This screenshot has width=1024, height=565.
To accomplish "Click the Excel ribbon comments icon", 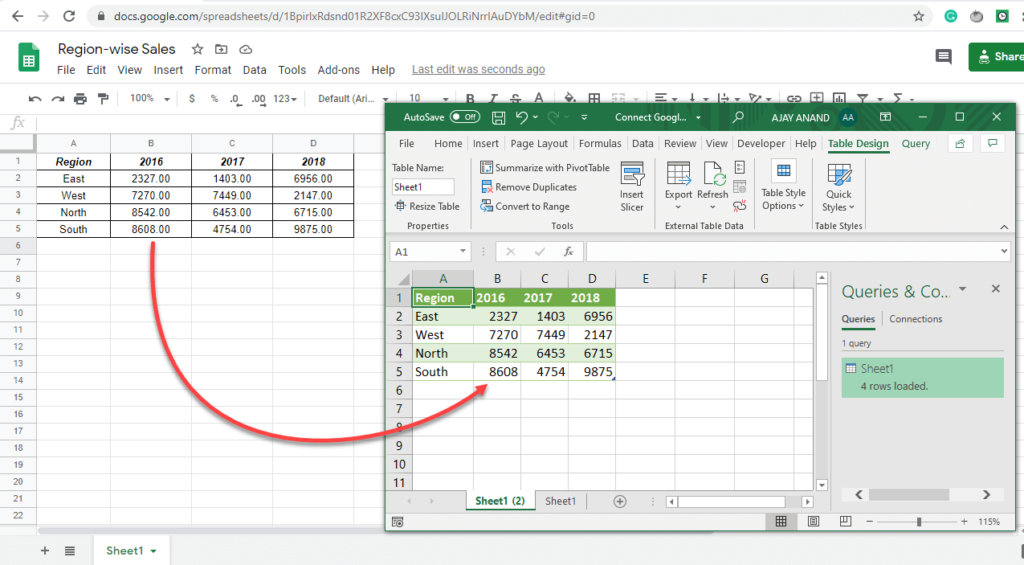I will [x=993, y=144].
